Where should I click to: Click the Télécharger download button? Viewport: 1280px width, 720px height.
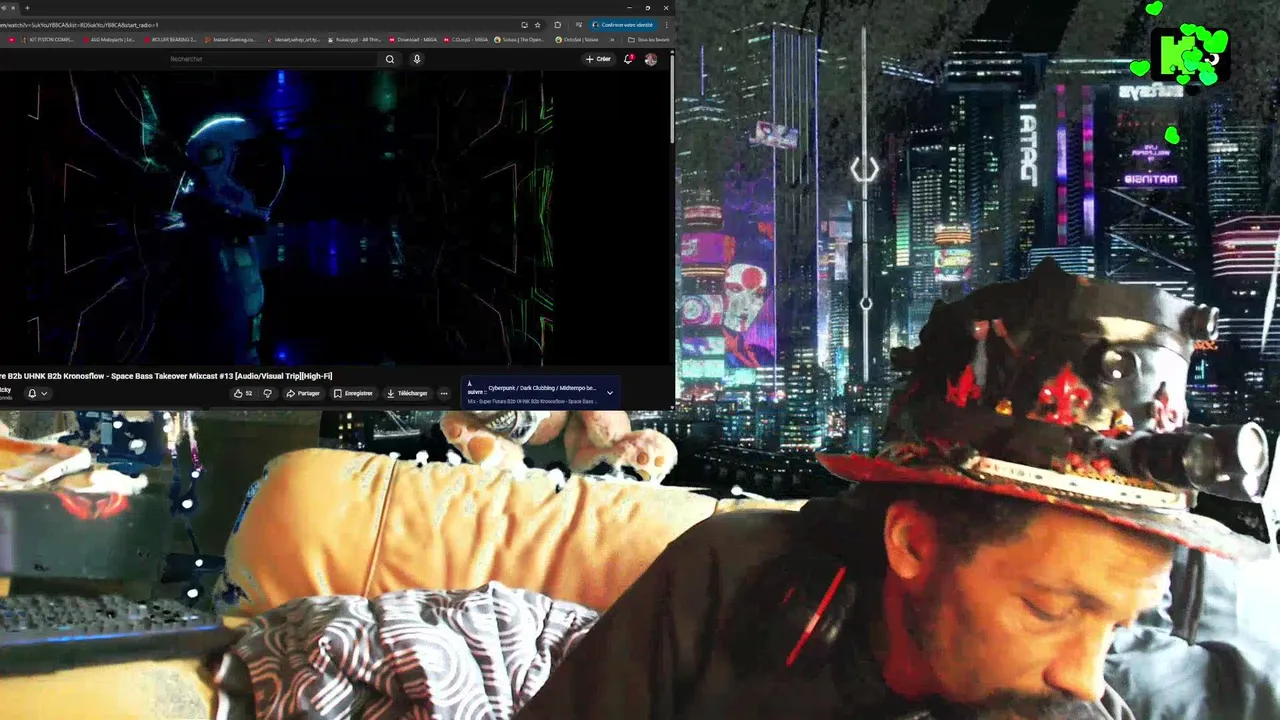coord(407,393)
